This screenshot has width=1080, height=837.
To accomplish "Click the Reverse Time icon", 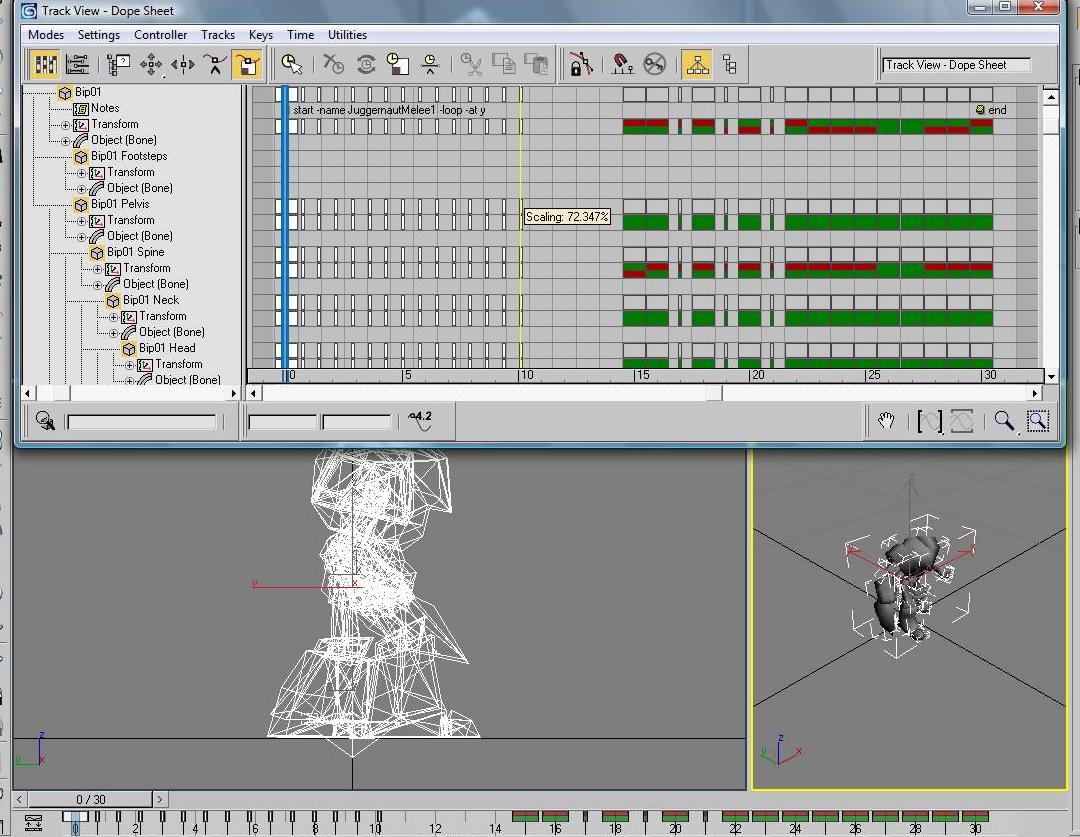I will (366, 65).
